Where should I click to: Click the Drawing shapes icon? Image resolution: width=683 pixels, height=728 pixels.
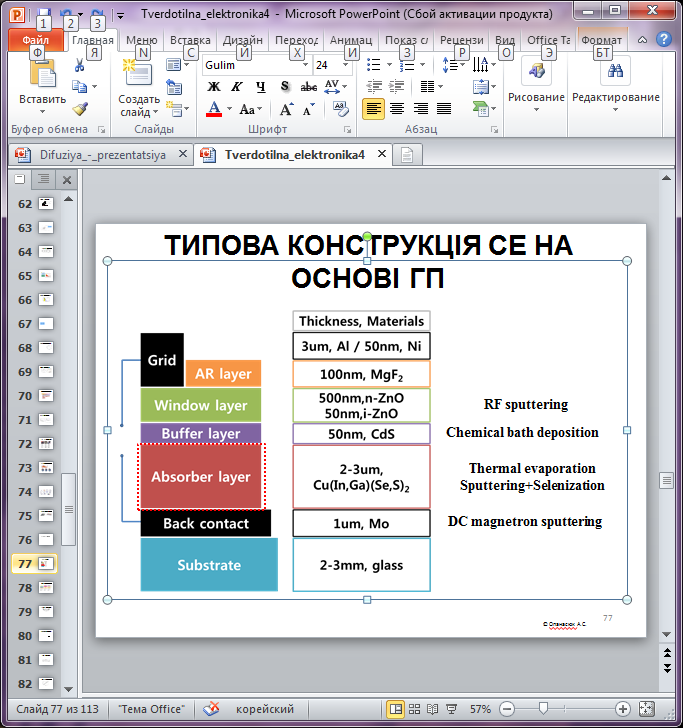[x=535, y=70]
